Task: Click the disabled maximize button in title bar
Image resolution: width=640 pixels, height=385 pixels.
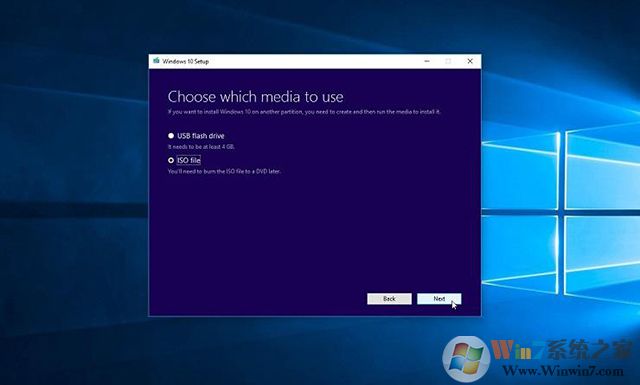Action: pyautogui.click(x=448, y=61)
